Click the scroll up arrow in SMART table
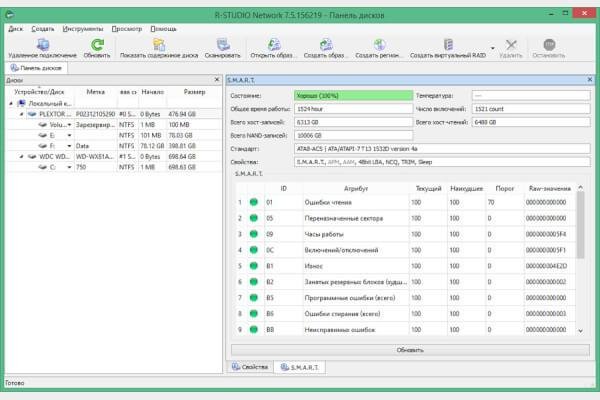 pos(580,188)
